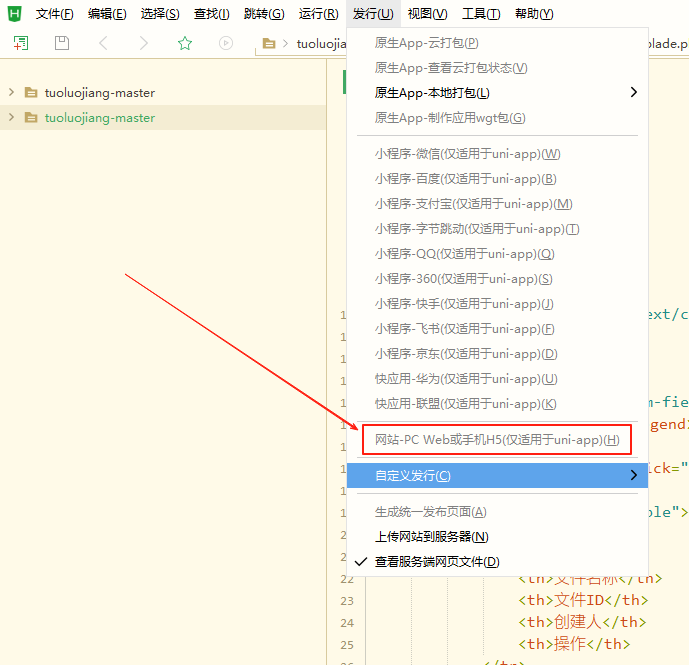Viewport: 689px width, 665px height.
Task: Choose 小程序-百度 publish option
Action: pyautogui.click(x=497, y=179)
